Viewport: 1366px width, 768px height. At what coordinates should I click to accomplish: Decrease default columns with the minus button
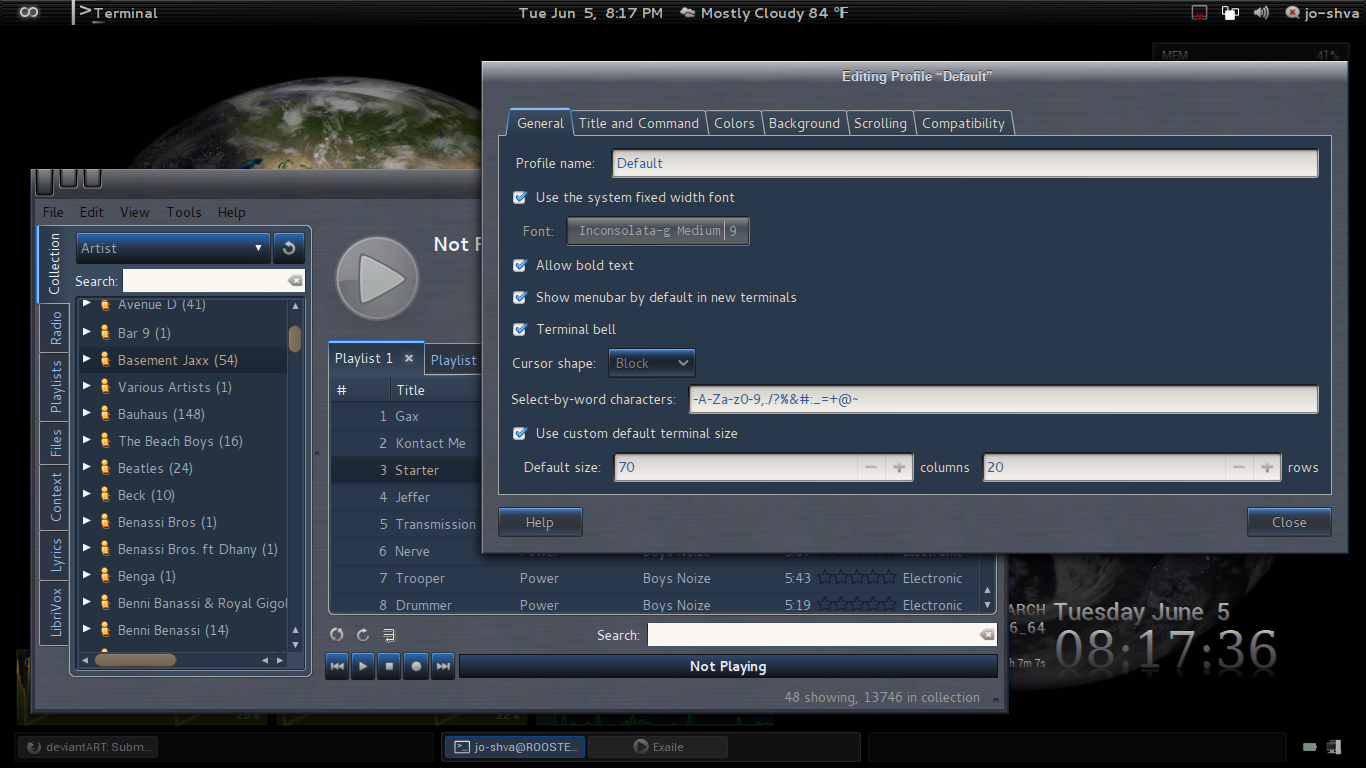tap(871, 467)
